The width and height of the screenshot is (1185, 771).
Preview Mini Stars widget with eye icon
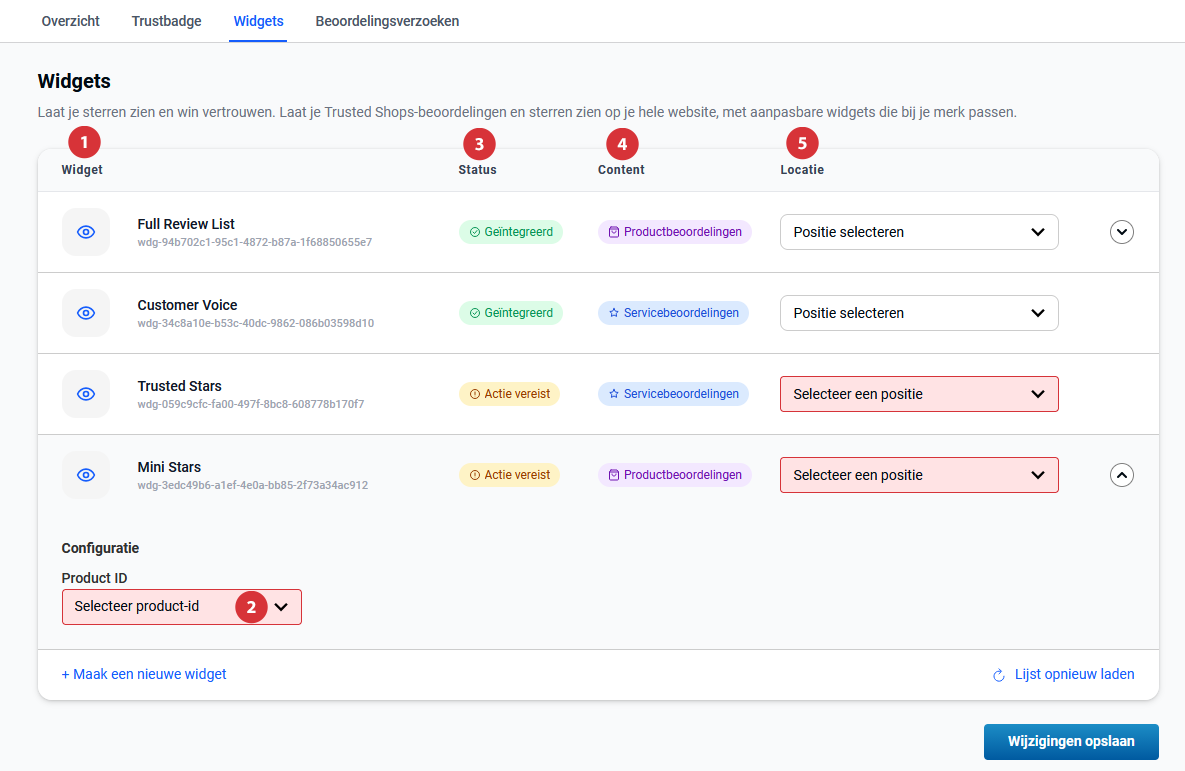[x=86, y=475]
